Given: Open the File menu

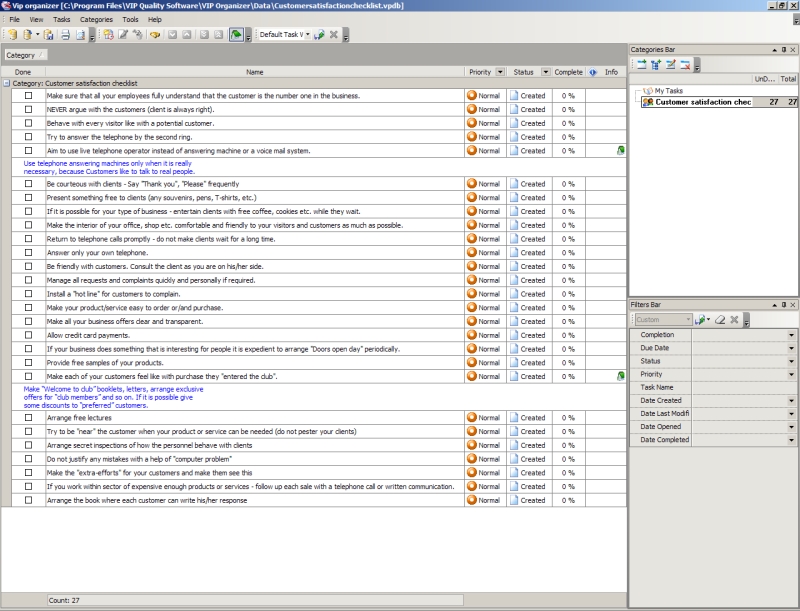Looking at the screenshot, I should tap(14, 19).
